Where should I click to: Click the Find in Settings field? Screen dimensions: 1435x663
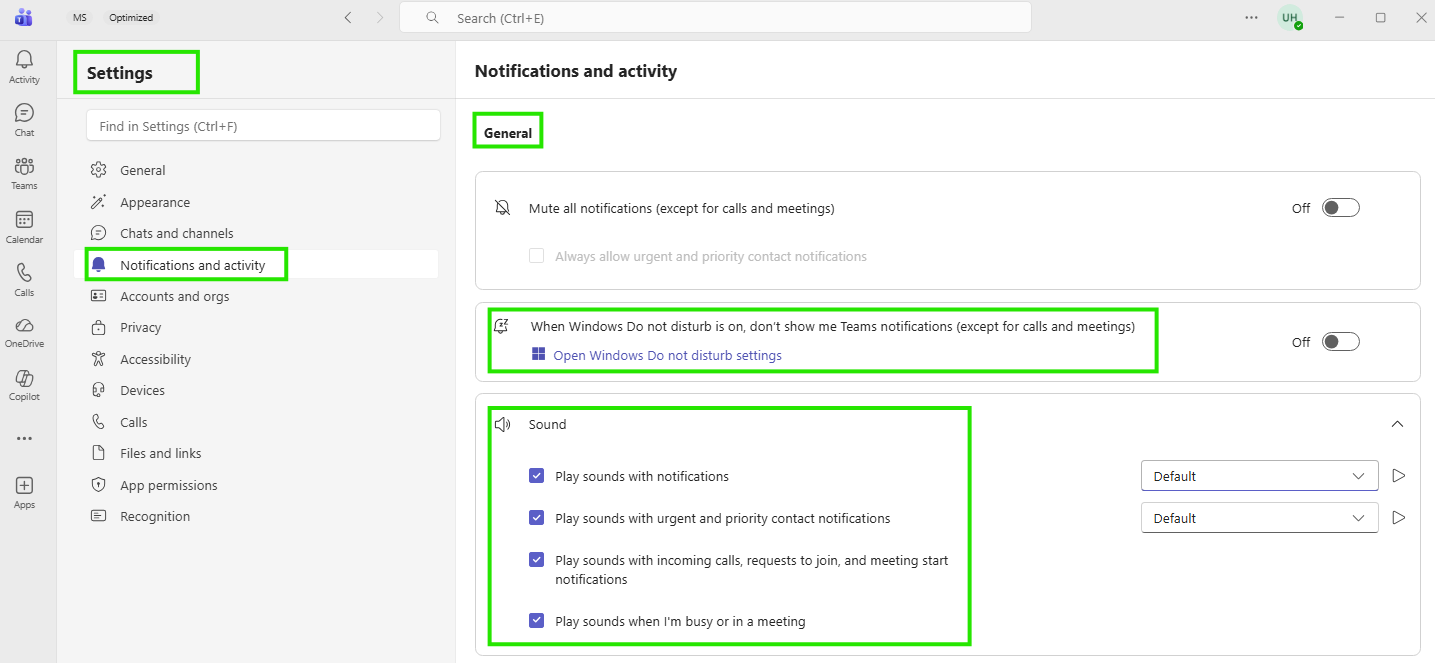[263, 125]
